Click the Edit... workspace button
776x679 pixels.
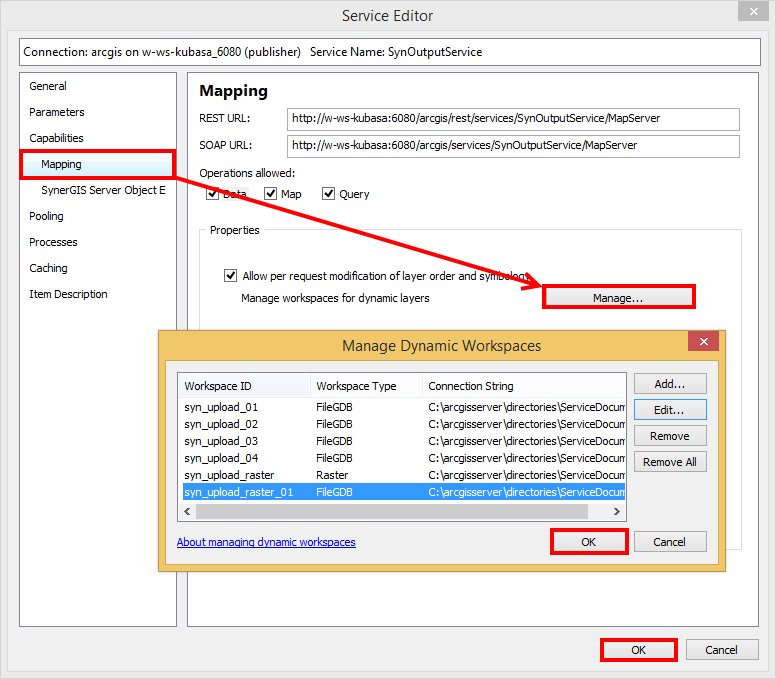(x=670, y=410)
